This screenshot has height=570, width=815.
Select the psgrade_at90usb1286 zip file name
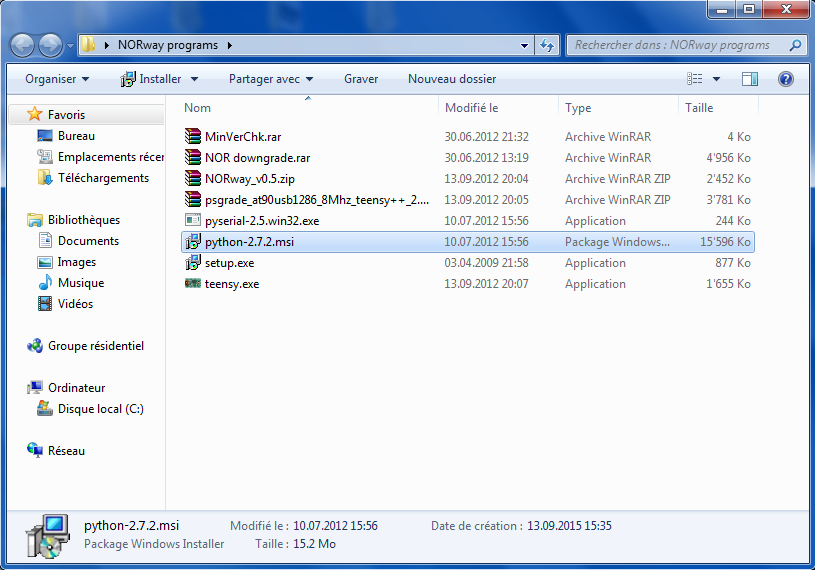tap(317, 200)
